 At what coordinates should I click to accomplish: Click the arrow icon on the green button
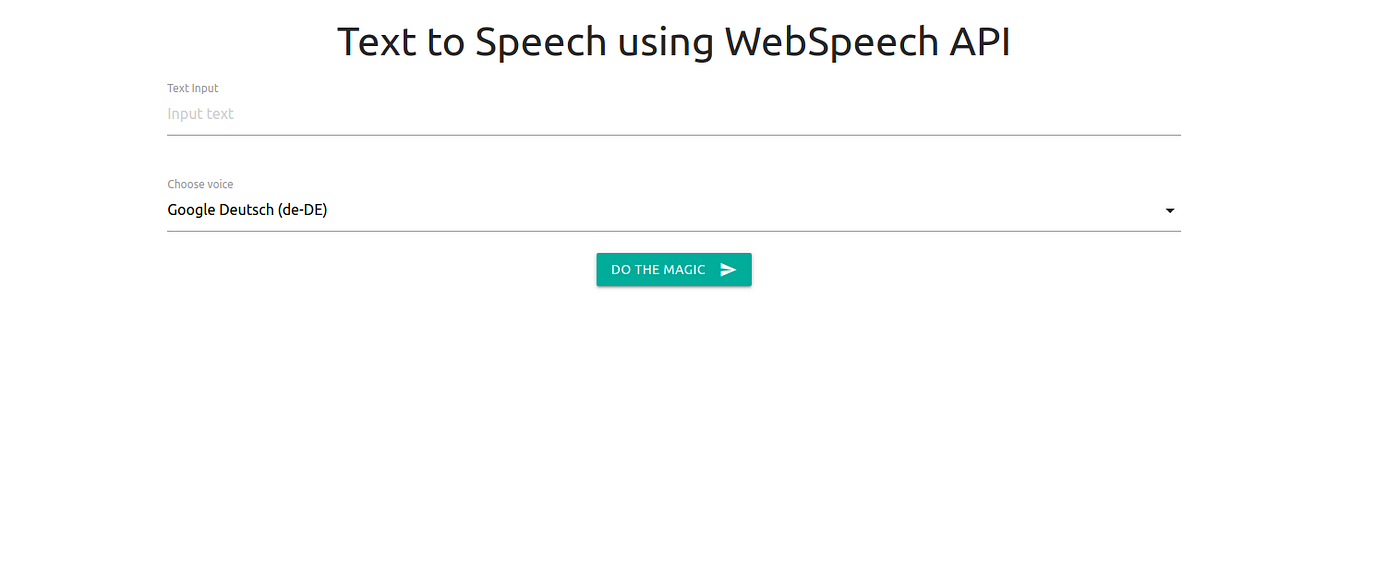point(728,270)
